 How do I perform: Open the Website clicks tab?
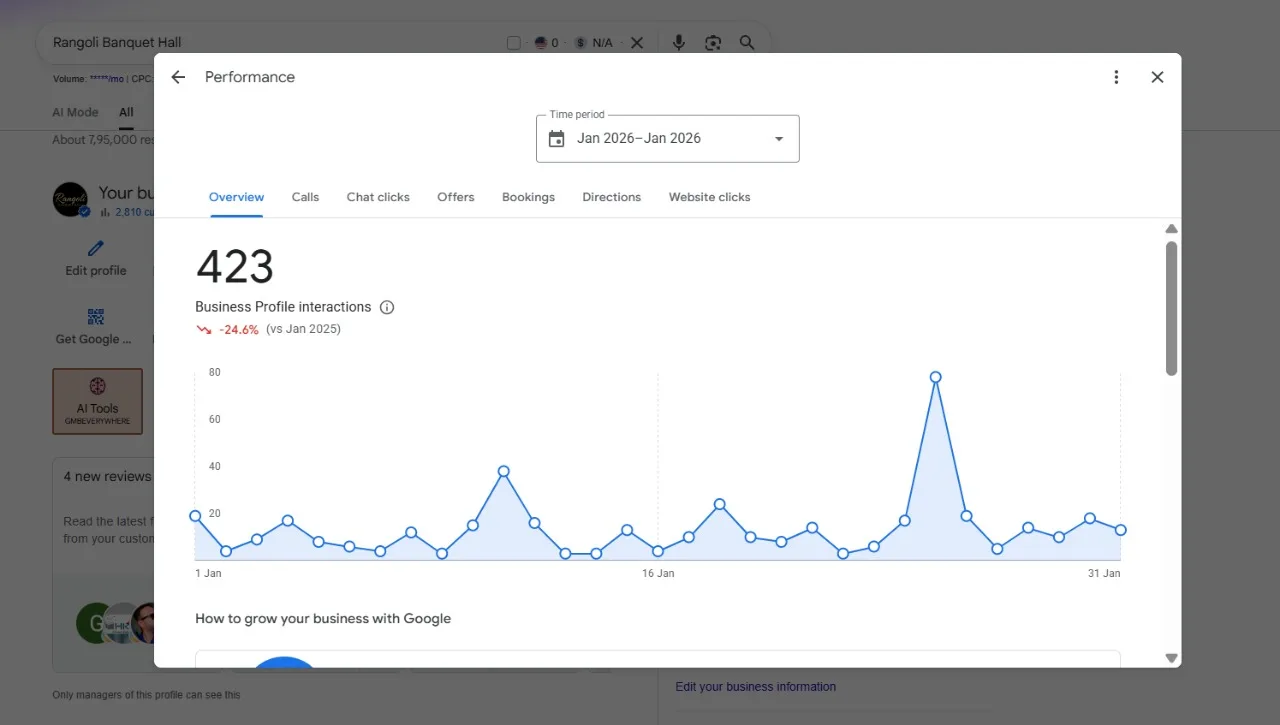pos(709,197)
